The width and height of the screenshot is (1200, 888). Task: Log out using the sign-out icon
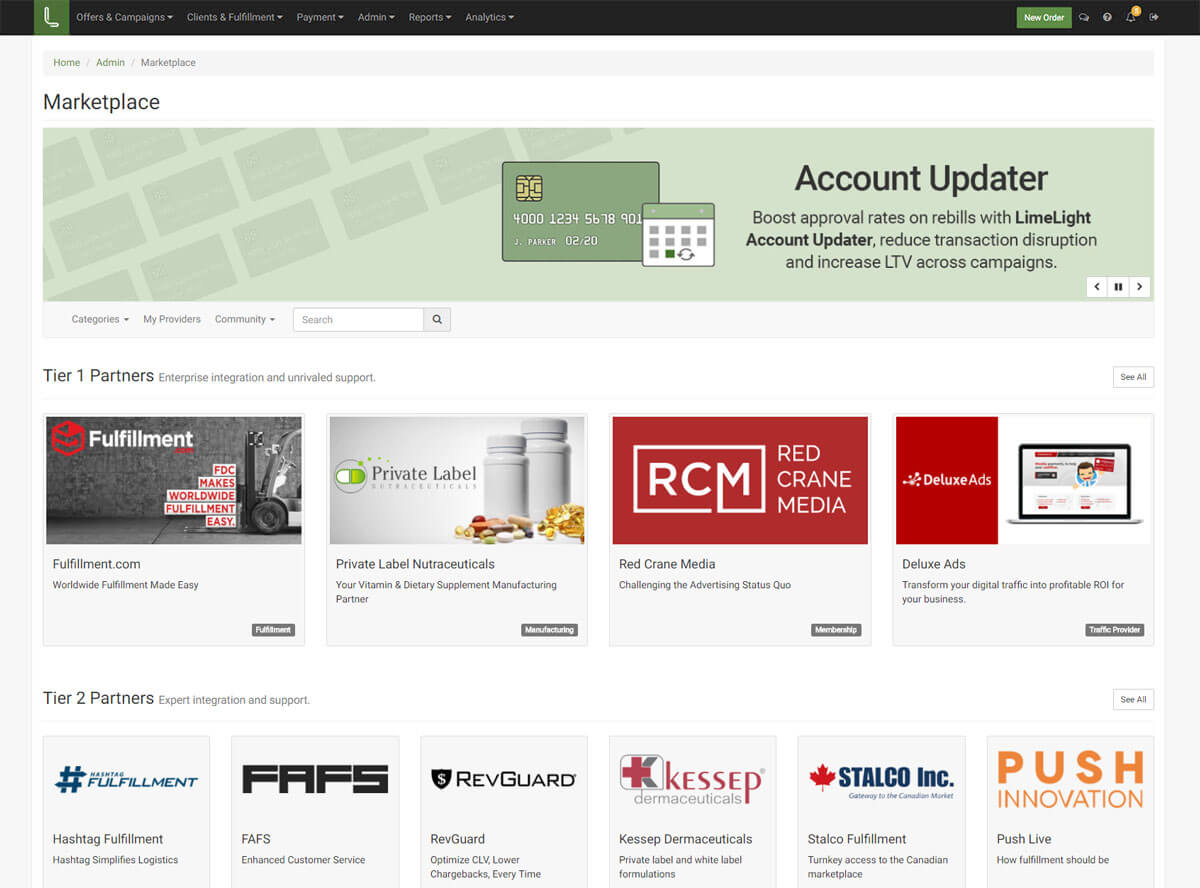pyautogui.click(x=1154, y=17)
